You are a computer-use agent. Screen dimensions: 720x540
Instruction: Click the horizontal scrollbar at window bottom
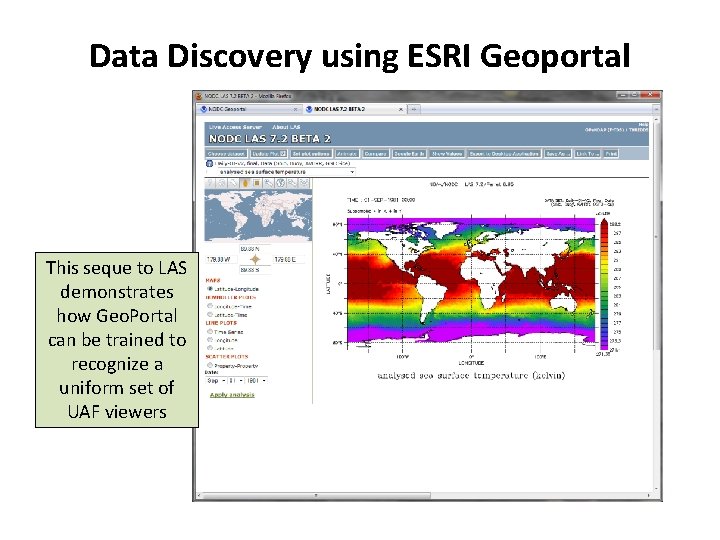click(x=316, y=495)
